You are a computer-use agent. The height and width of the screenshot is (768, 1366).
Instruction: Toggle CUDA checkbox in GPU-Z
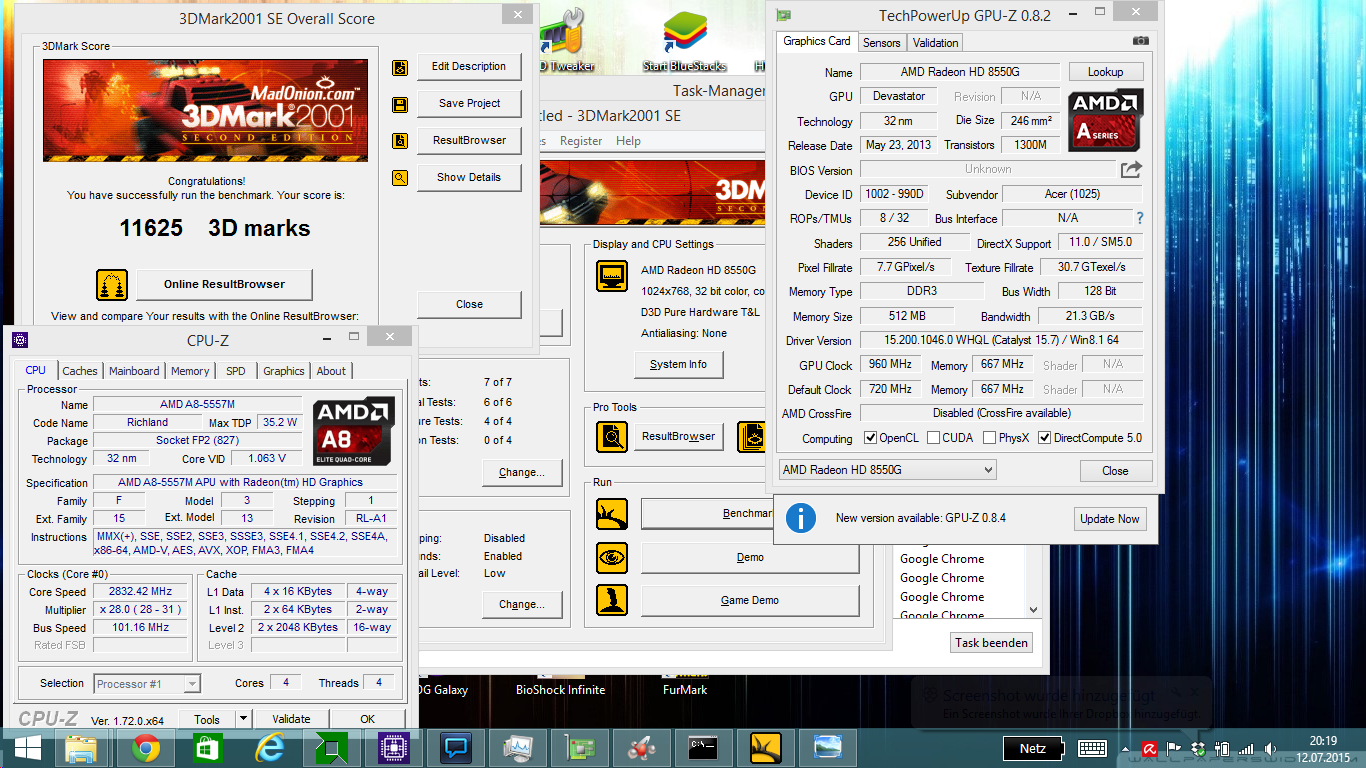click(x=933, y=438)
